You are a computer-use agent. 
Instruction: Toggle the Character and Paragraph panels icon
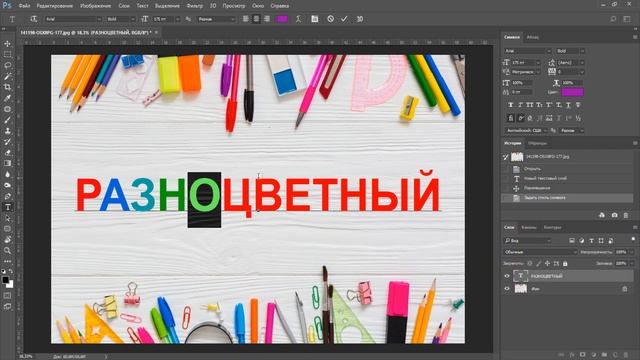tap(315, 19)
